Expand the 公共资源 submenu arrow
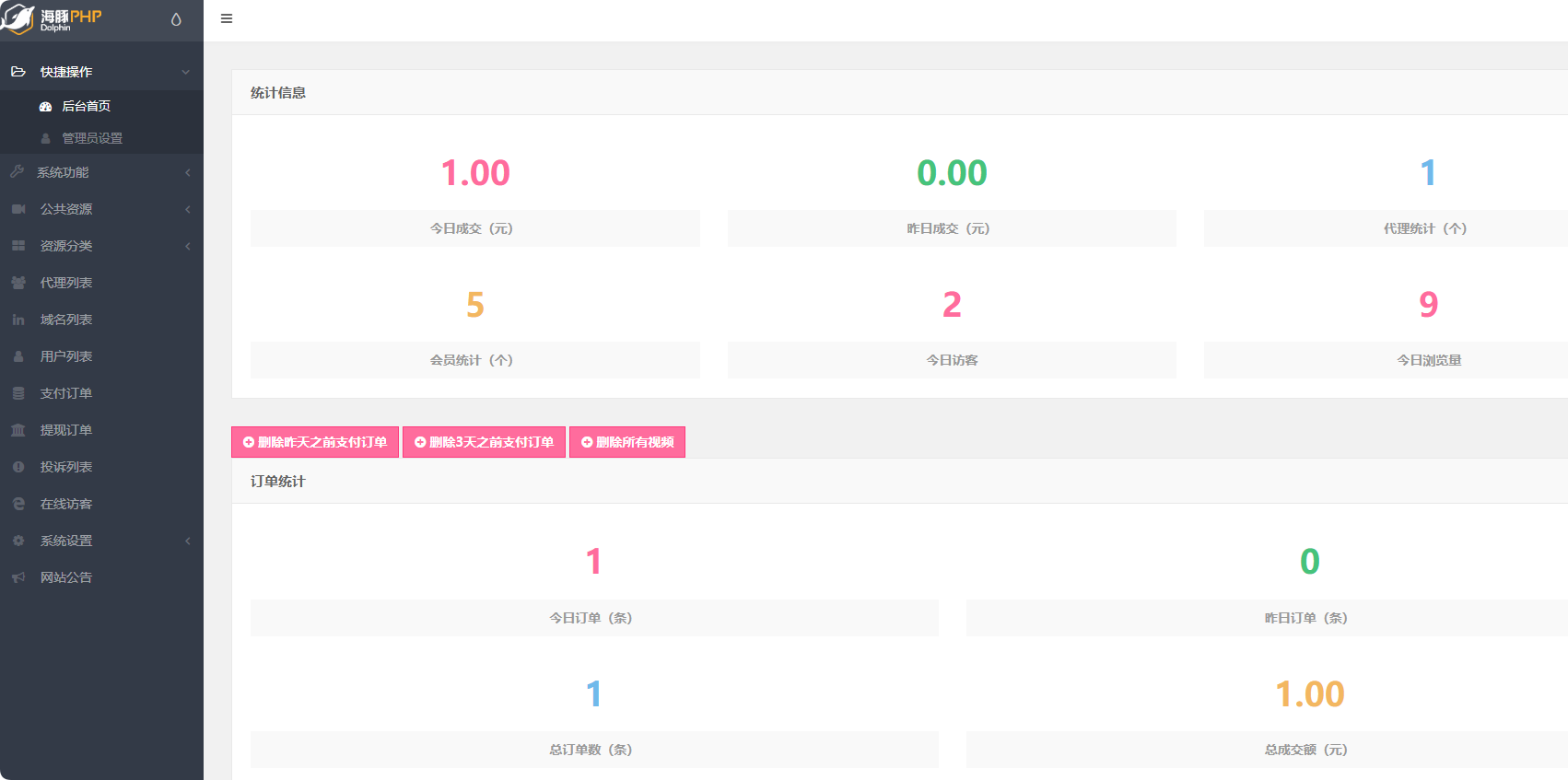The width and height of the screenshot is (1568, 780). (x=187, y=209)
